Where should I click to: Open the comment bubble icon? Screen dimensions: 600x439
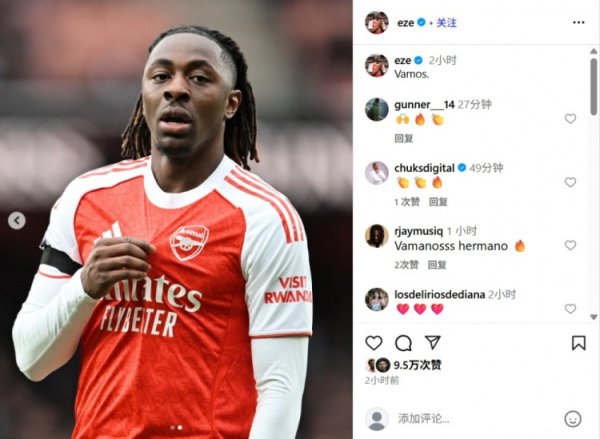403,343
